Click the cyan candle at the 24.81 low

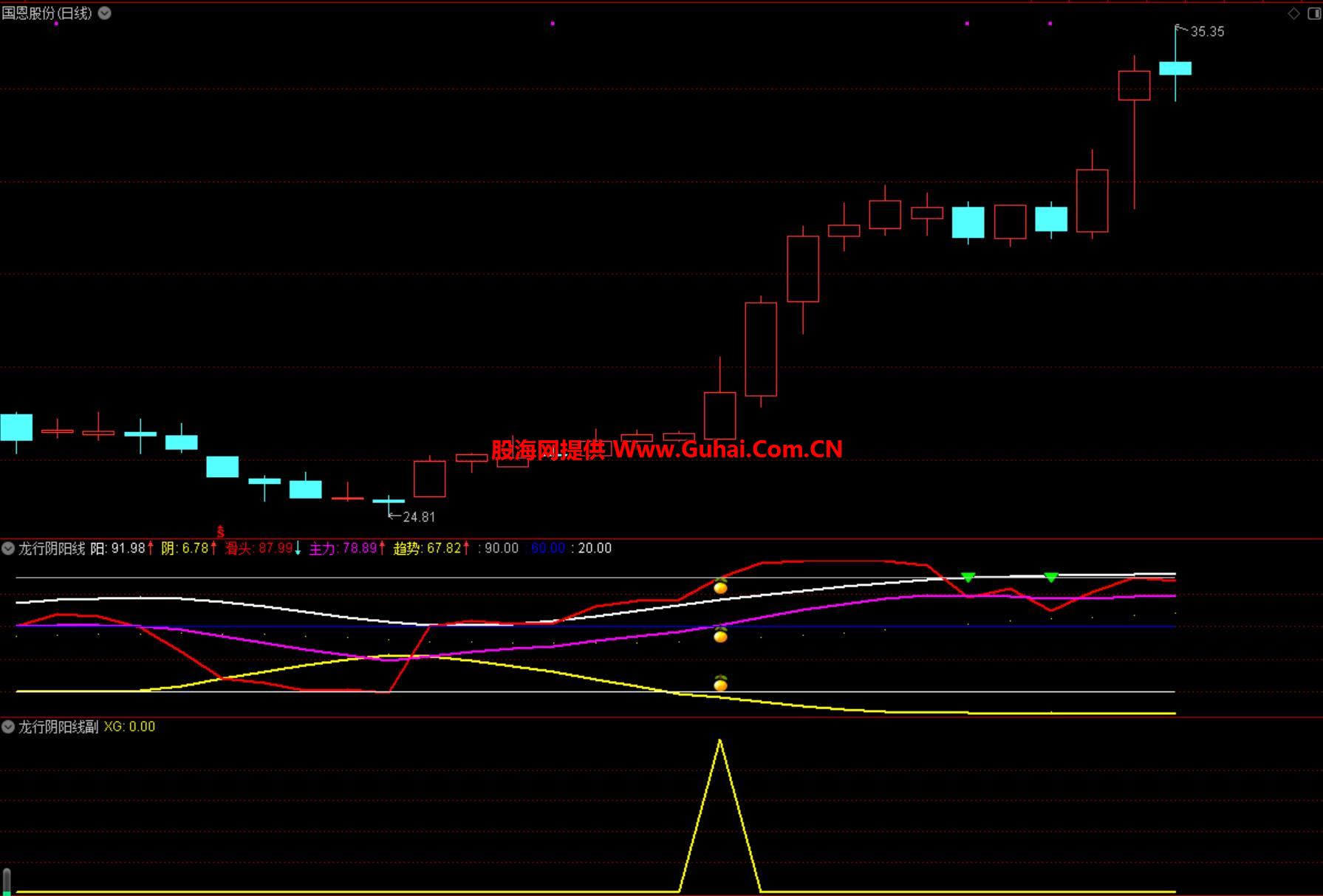(389, 502)
